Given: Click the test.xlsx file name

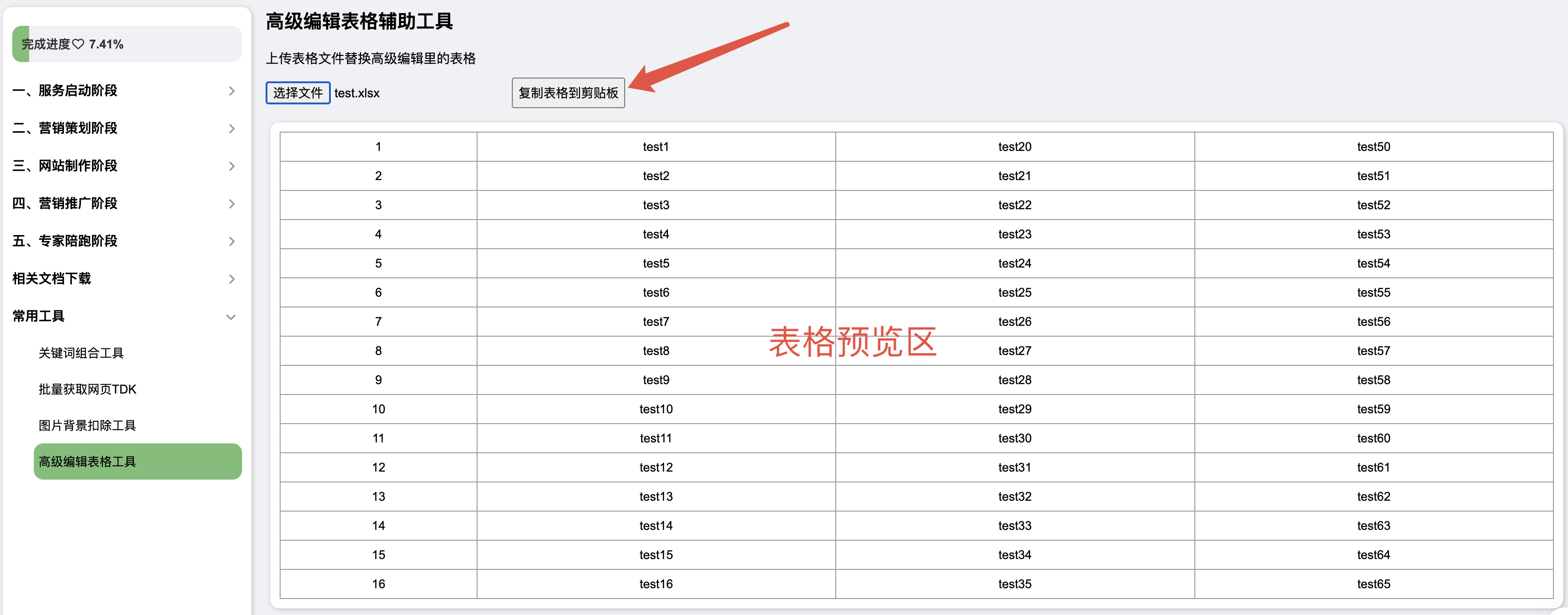Looking at the screenshot, I should tap(357, 93).
